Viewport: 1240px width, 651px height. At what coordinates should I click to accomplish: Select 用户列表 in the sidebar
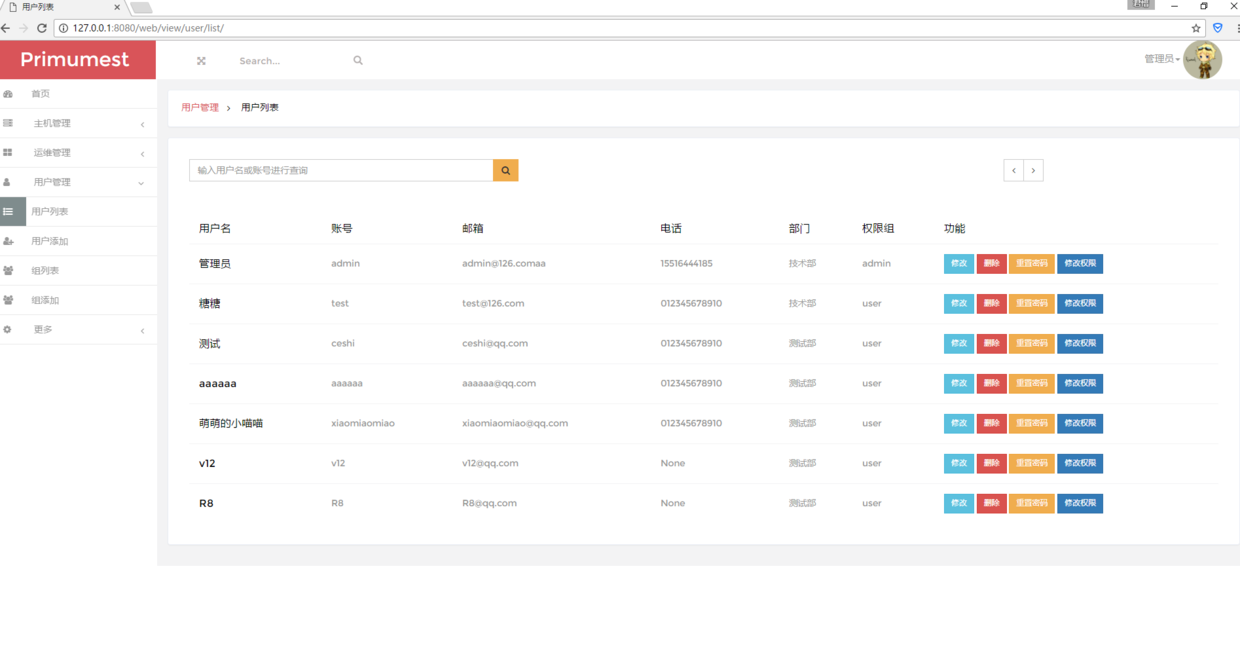(78, 212)
